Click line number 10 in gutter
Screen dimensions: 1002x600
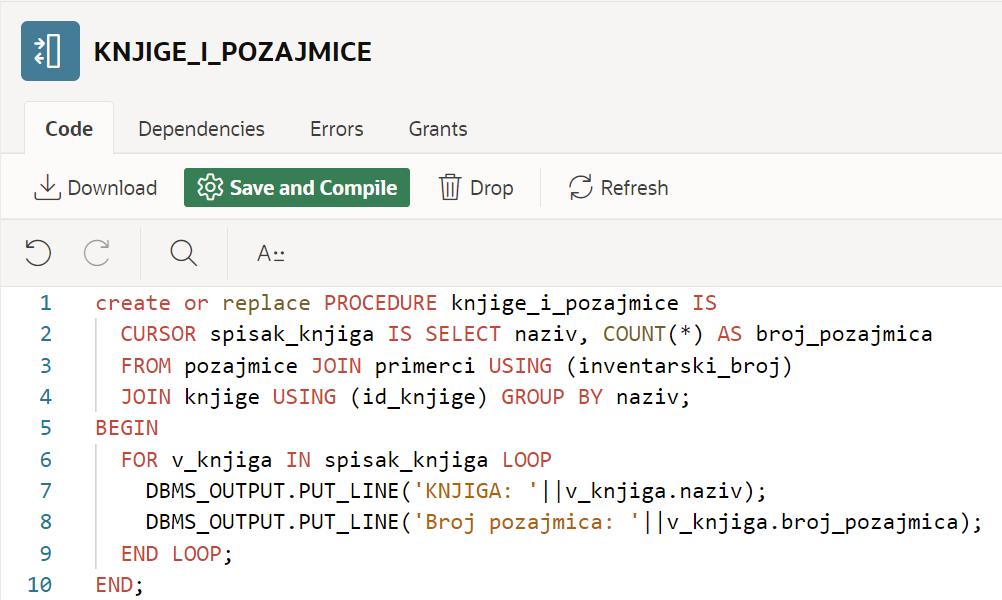(40, 584)
